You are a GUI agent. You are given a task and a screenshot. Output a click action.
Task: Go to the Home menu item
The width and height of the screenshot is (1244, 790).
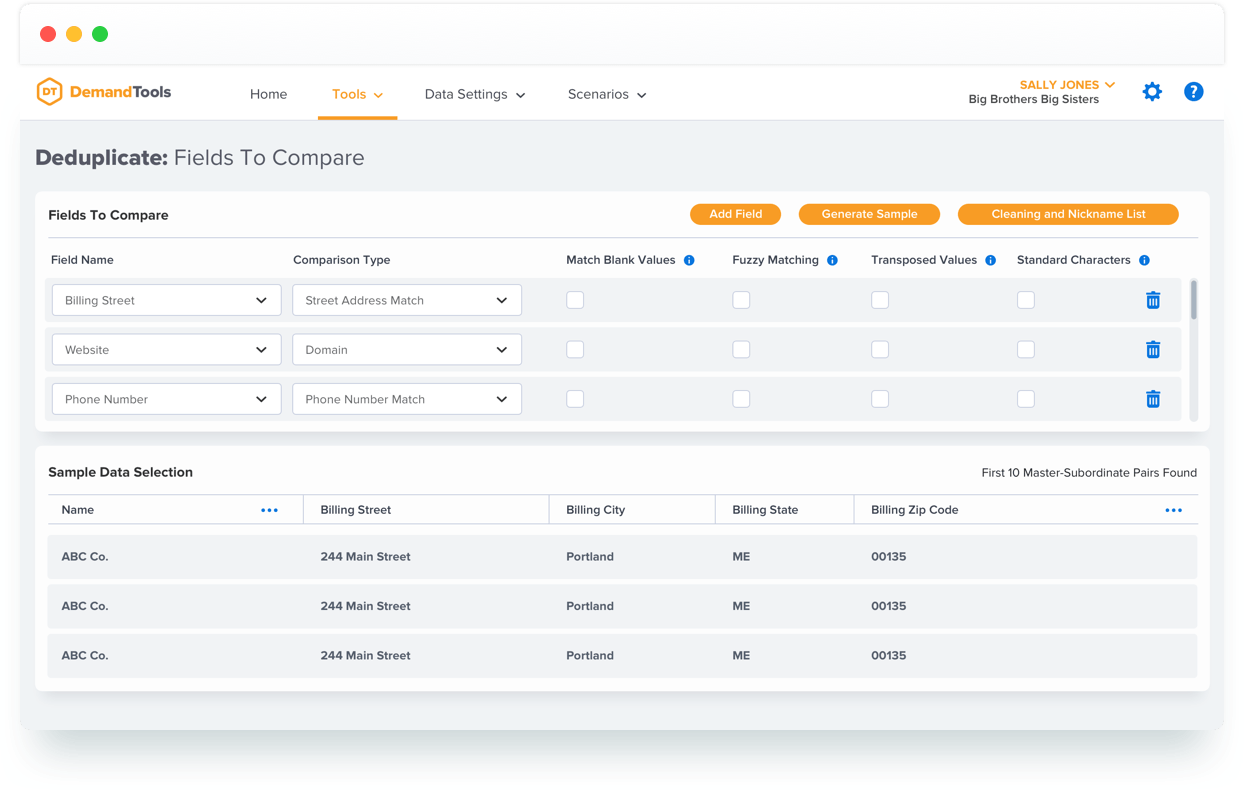268,94
